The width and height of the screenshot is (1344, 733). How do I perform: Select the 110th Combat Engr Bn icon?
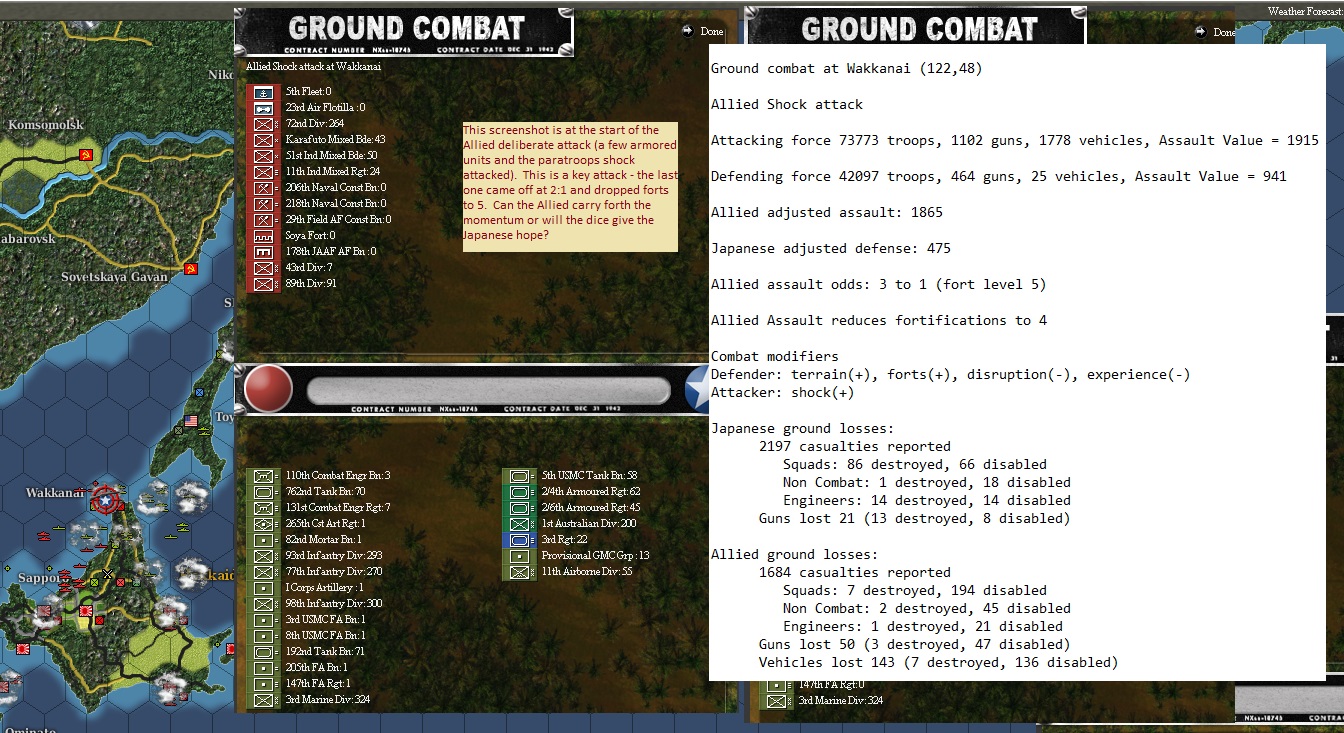point(264,476)
